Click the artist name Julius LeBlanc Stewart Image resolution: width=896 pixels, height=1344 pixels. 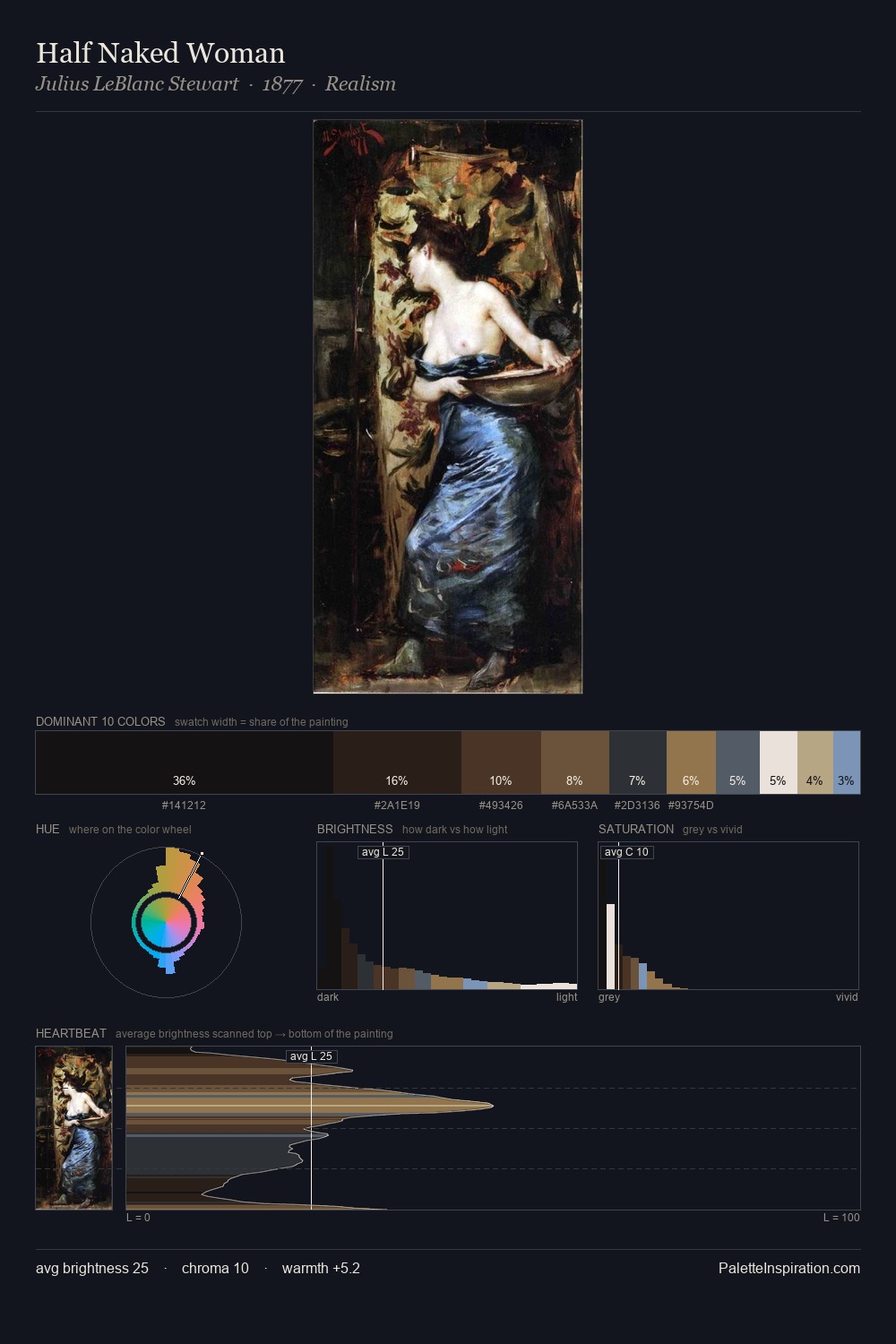(x=137, y=84)
